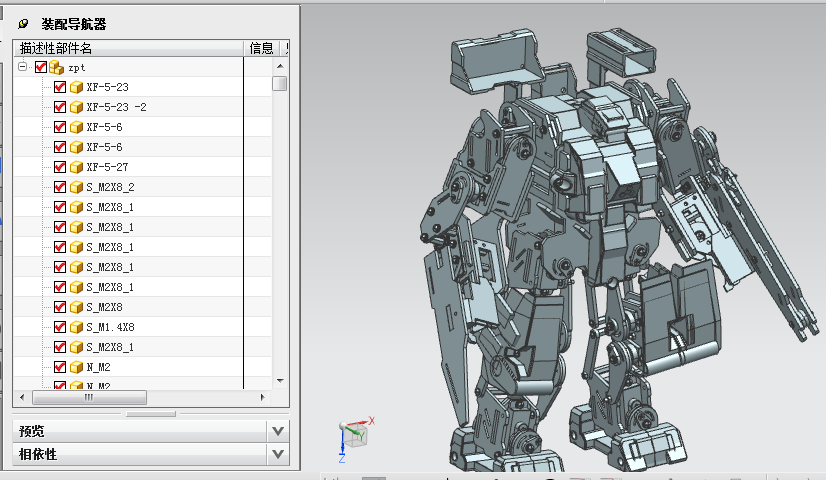Click the component icon beside S_M2X8

(76, 307)
